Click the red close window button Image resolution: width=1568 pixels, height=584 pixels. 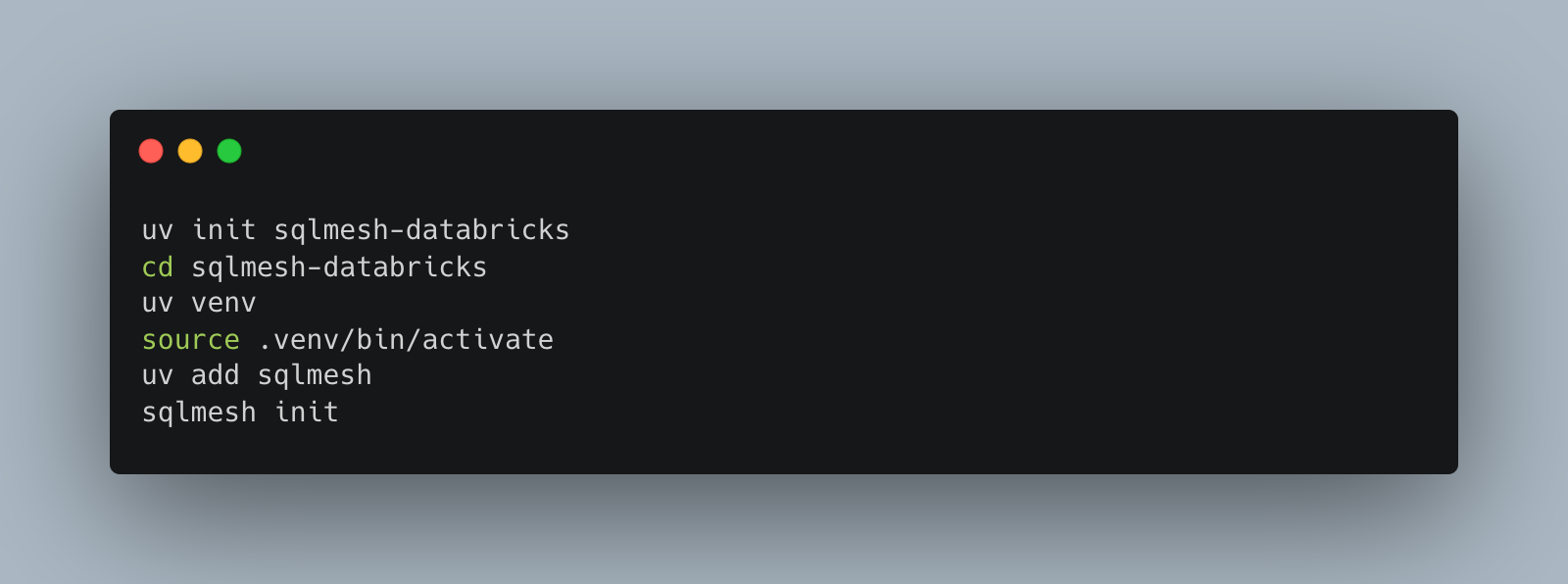click(151, 151)
